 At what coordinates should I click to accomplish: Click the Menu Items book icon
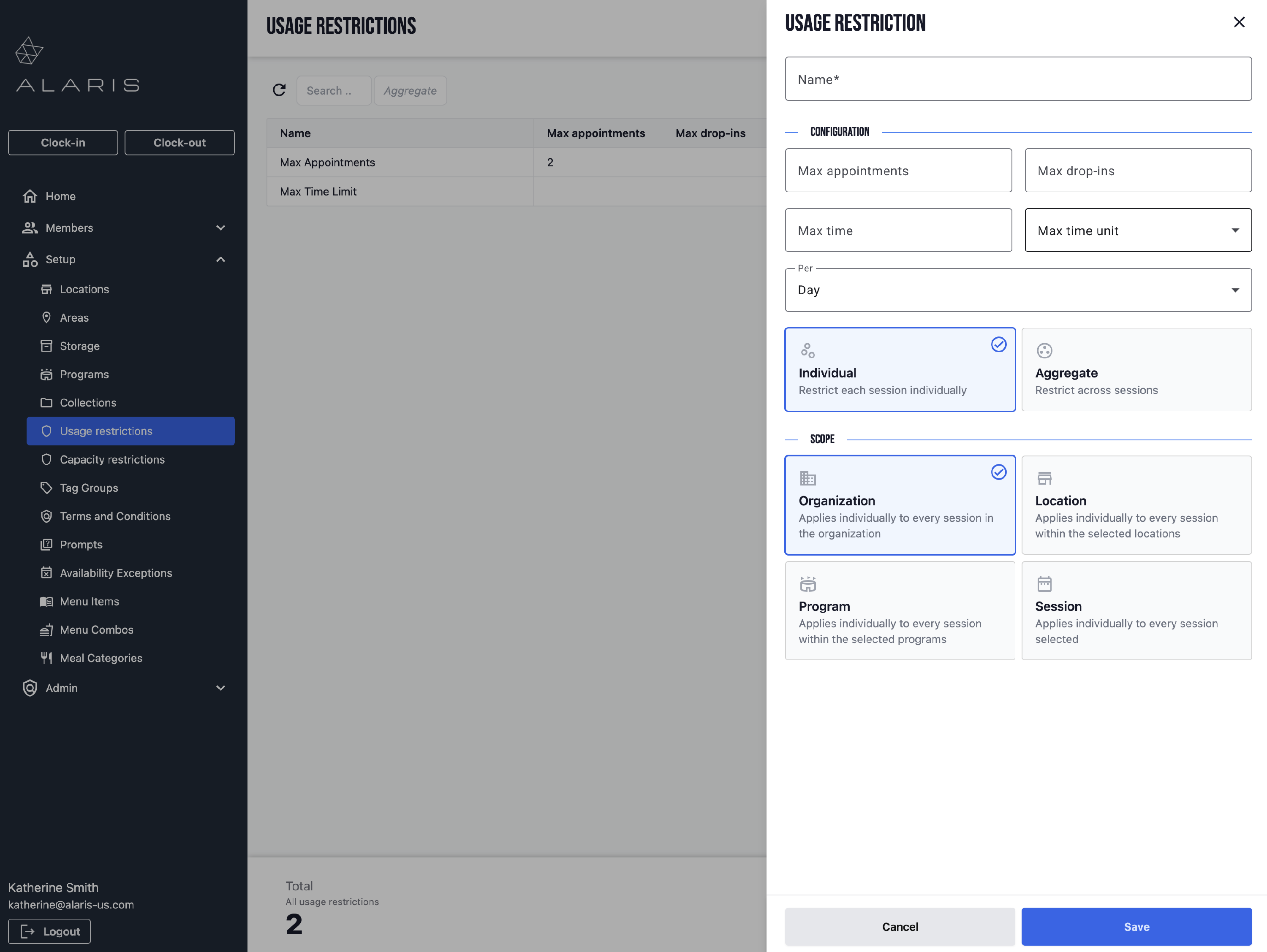point(46,601)
